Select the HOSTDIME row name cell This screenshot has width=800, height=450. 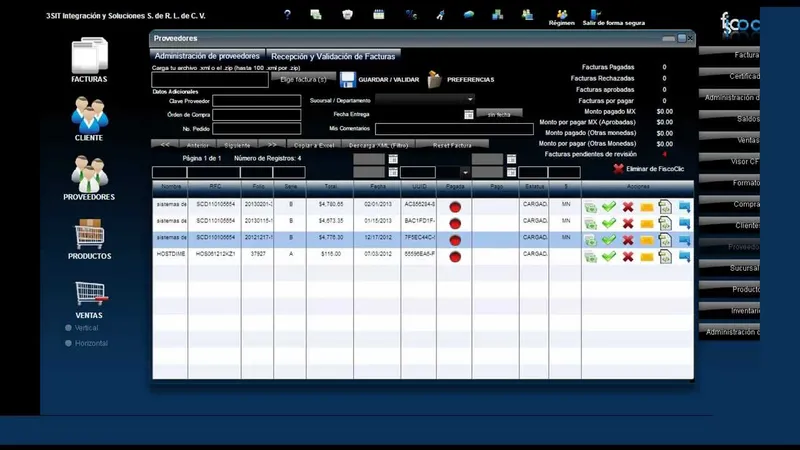[170, 254]
